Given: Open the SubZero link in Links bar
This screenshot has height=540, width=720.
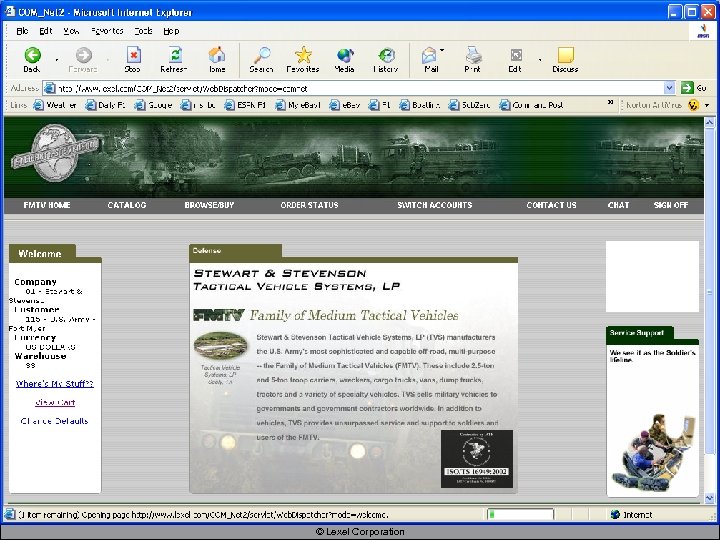Looking at the screenshot, I should coord(469,105).
